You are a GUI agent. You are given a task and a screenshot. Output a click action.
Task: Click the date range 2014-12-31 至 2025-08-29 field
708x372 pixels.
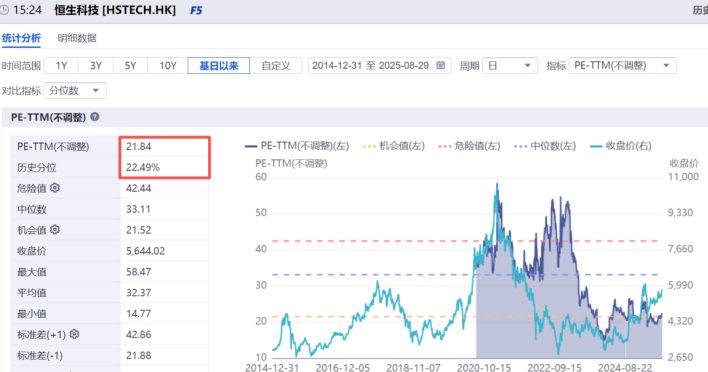(x=380, y=65)
